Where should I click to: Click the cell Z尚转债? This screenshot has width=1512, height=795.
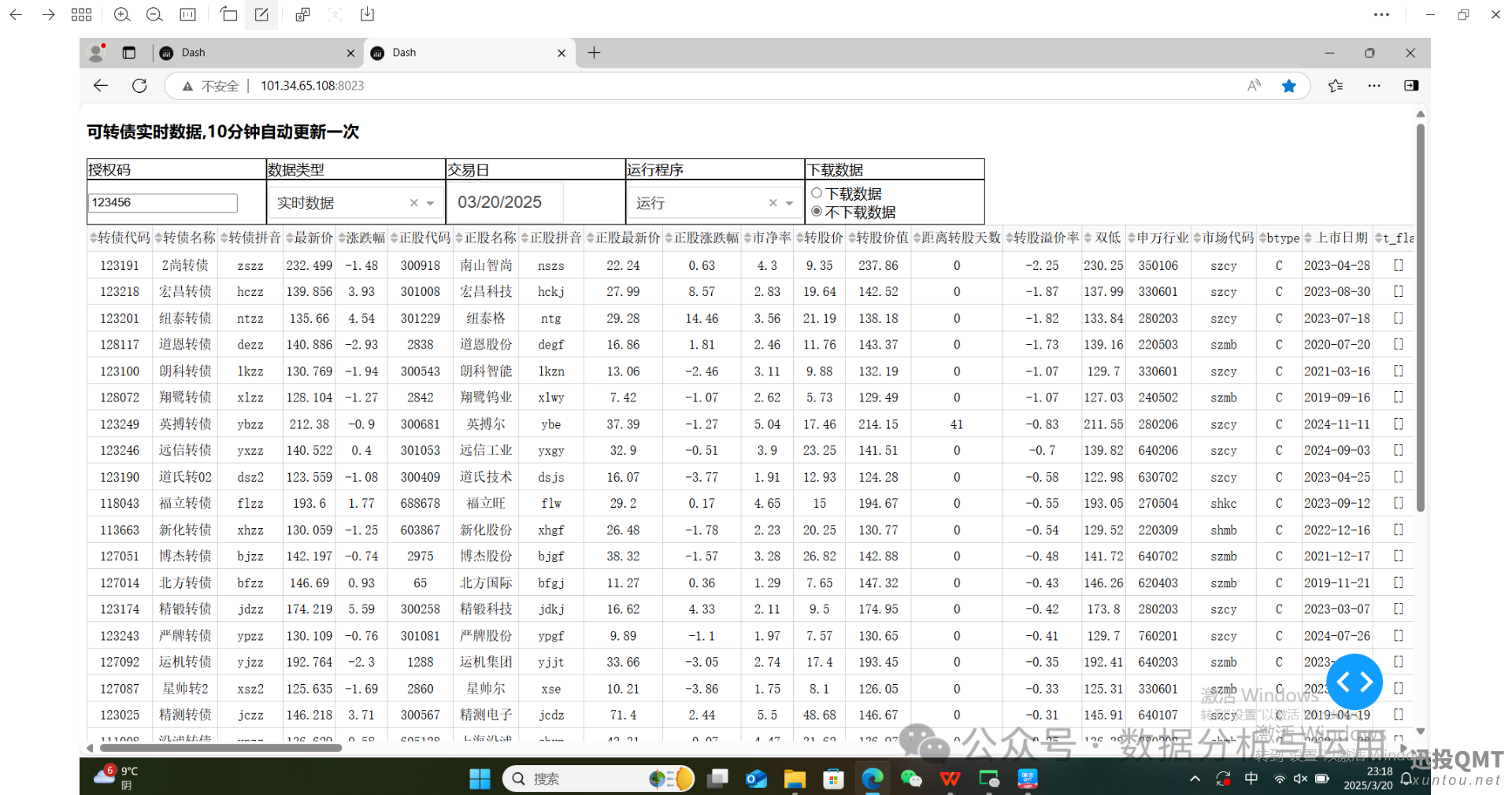(185, 265)
